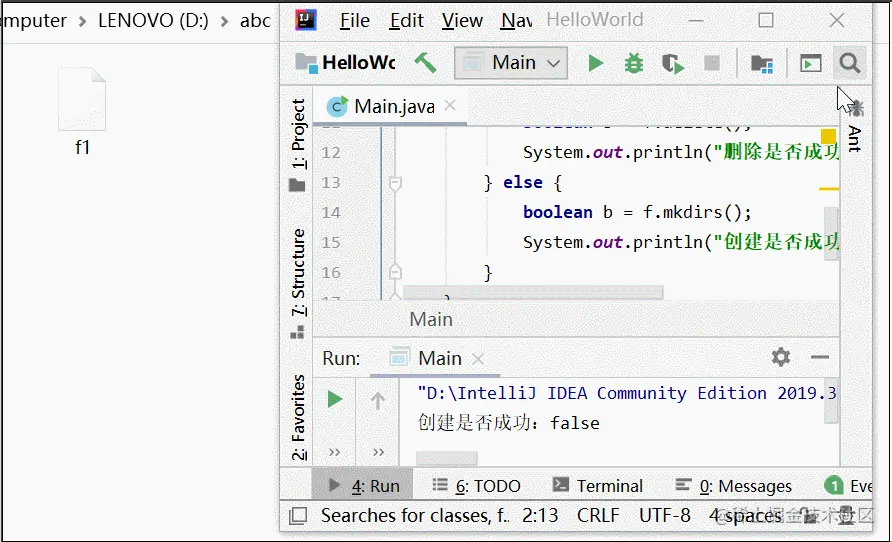This screenshot has width=892, height=542.
Task: Start debugging with the bug icon
Action: [x=633, y=63]
